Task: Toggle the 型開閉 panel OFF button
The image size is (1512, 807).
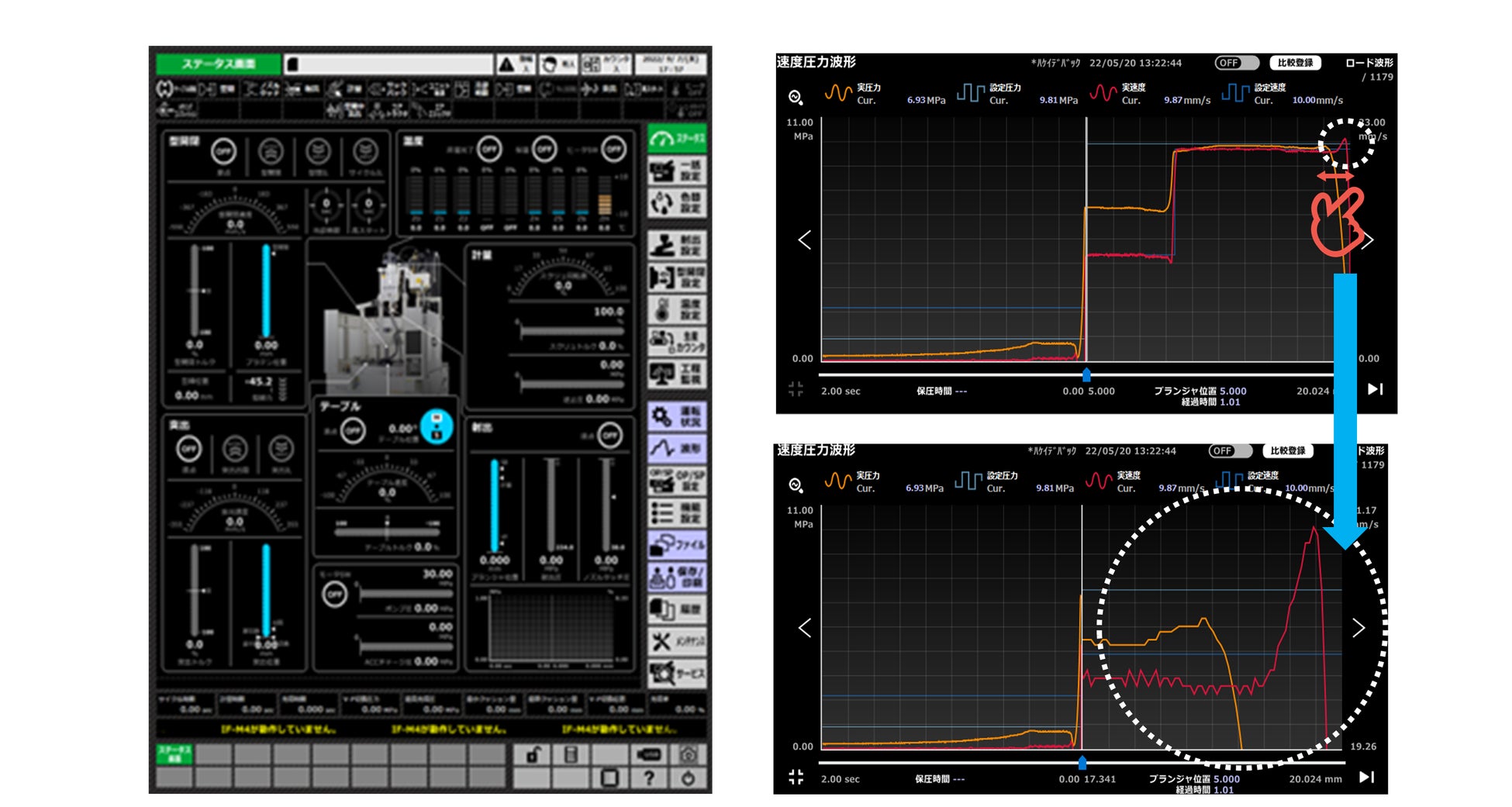Action: (x=223, y=151)
